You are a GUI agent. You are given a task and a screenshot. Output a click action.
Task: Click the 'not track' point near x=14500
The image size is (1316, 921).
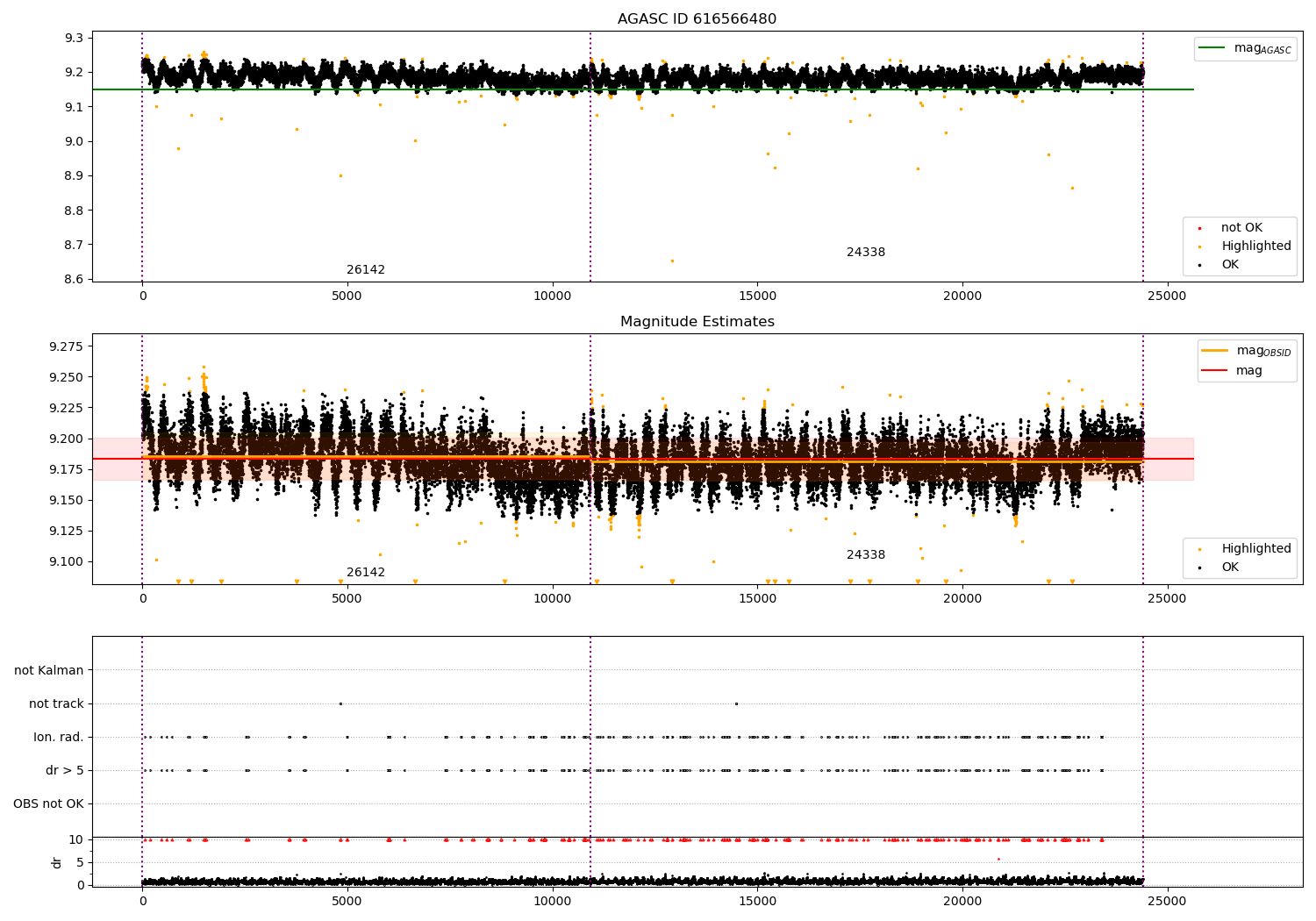[x=736, y=703]
